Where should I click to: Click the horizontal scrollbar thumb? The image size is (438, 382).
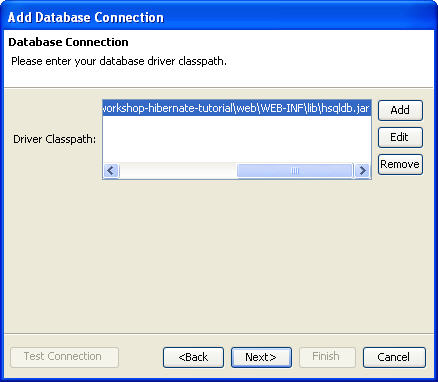(295, 171)
